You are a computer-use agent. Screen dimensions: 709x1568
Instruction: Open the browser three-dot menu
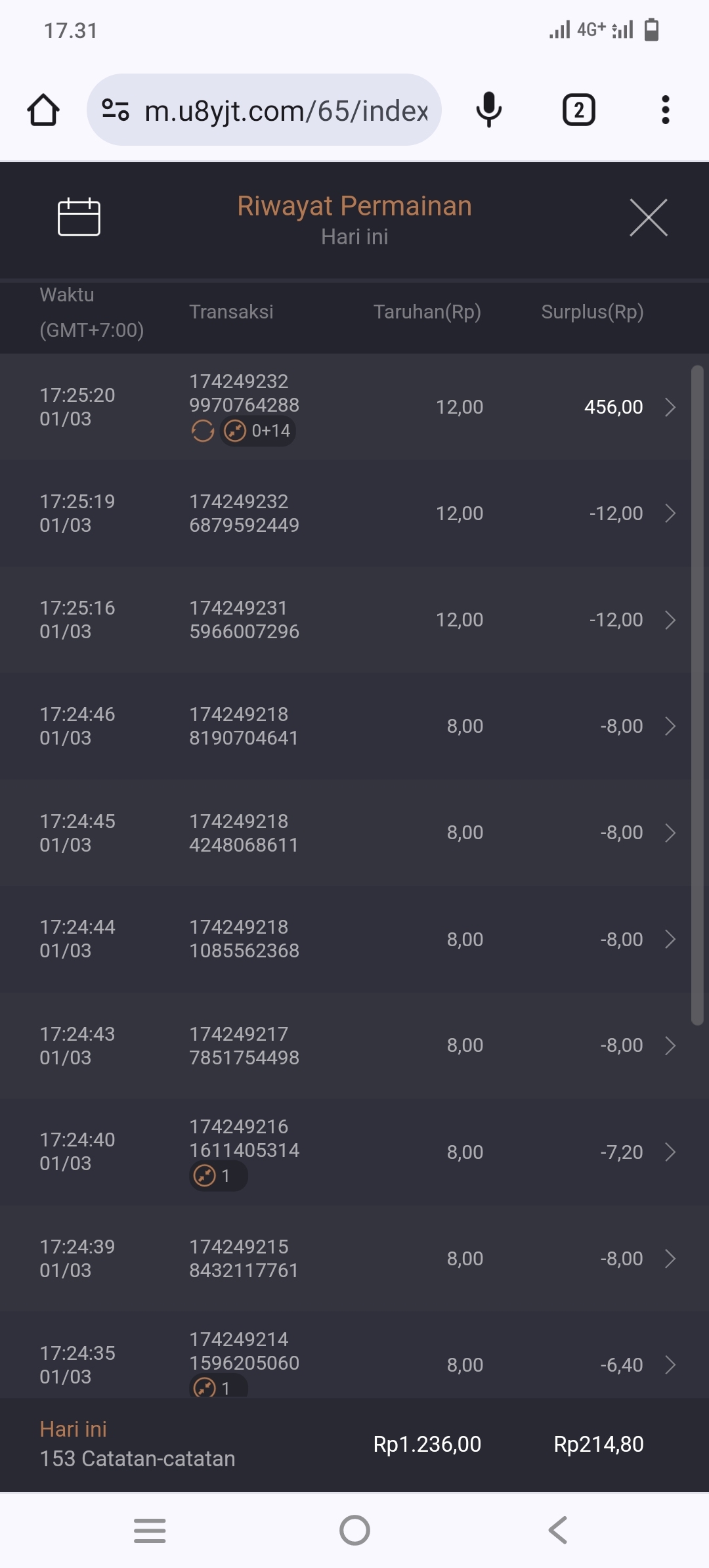[x=665, y=110]
